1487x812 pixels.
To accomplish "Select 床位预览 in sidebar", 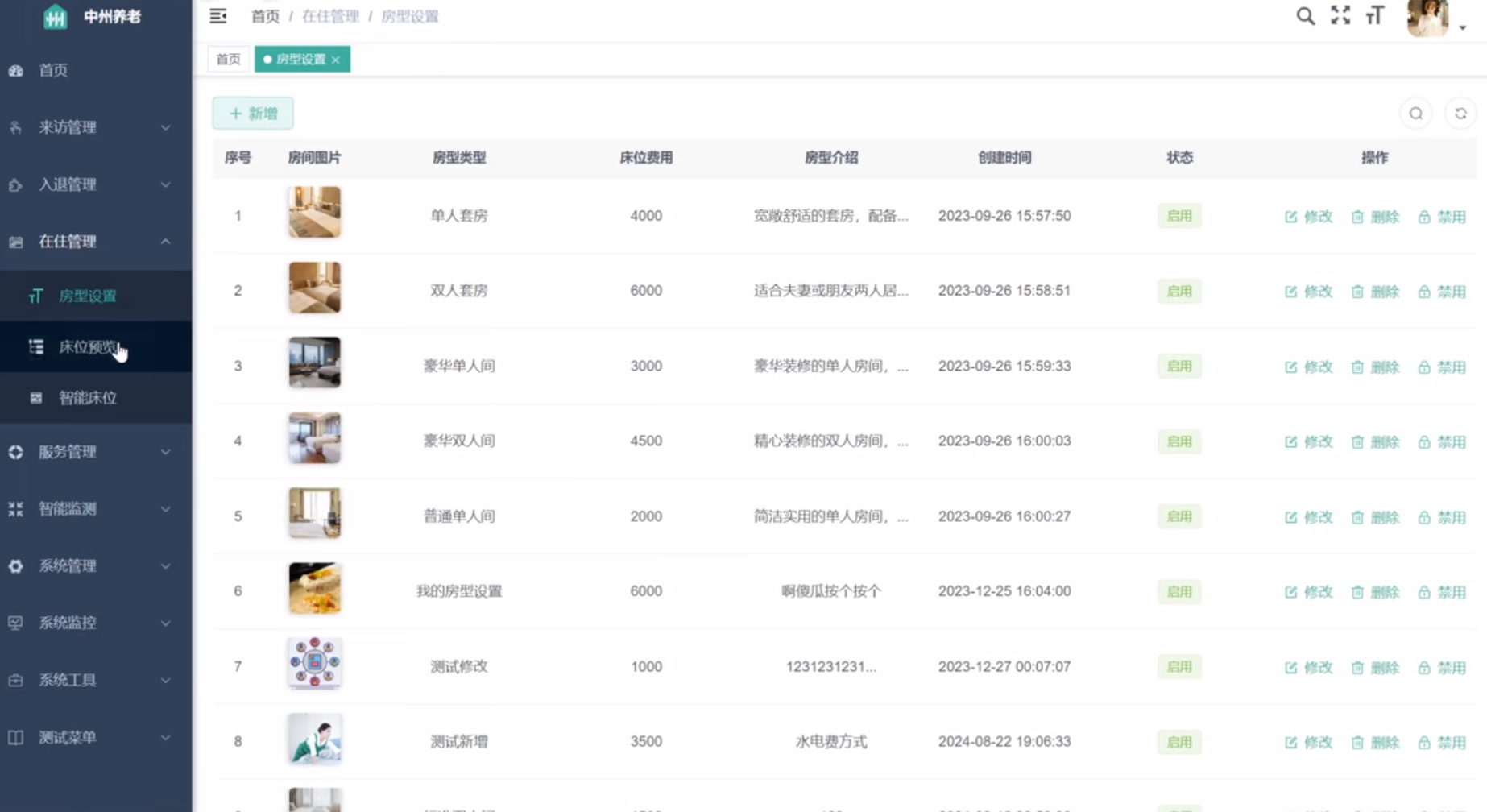I will pyautogui.click(x=87, y=347).
